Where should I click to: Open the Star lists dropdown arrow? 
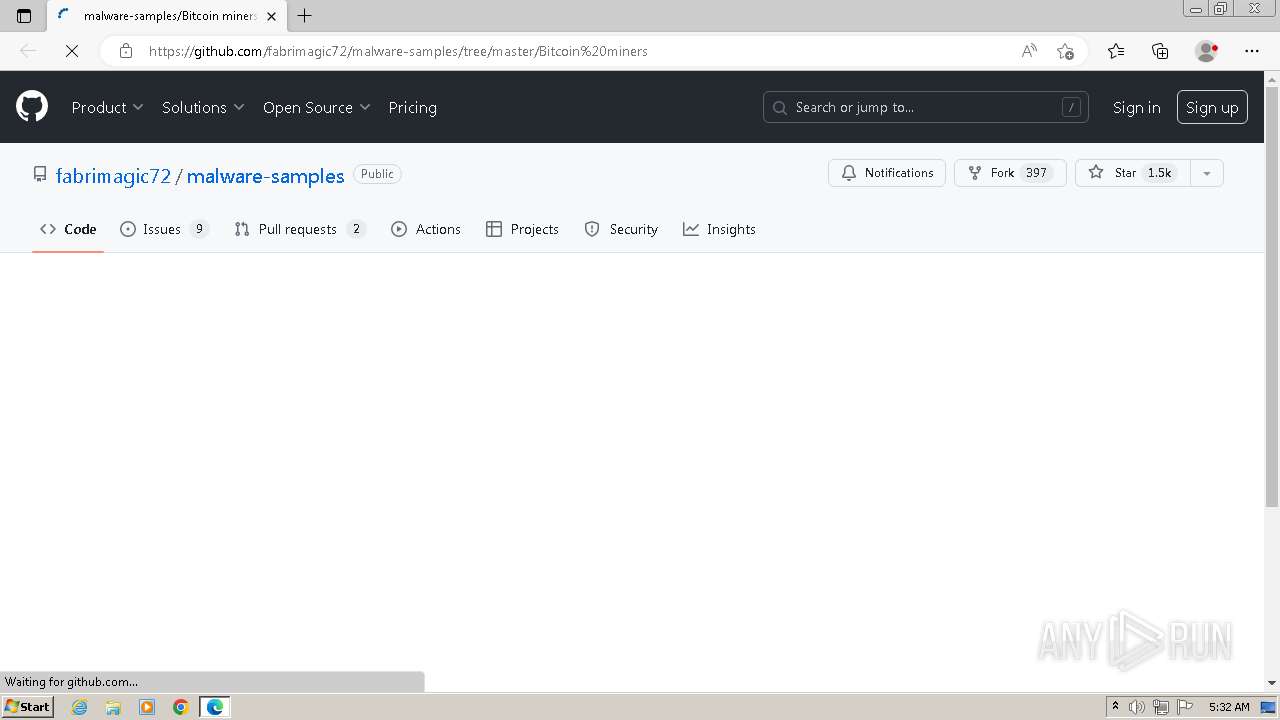point(1207,173)
